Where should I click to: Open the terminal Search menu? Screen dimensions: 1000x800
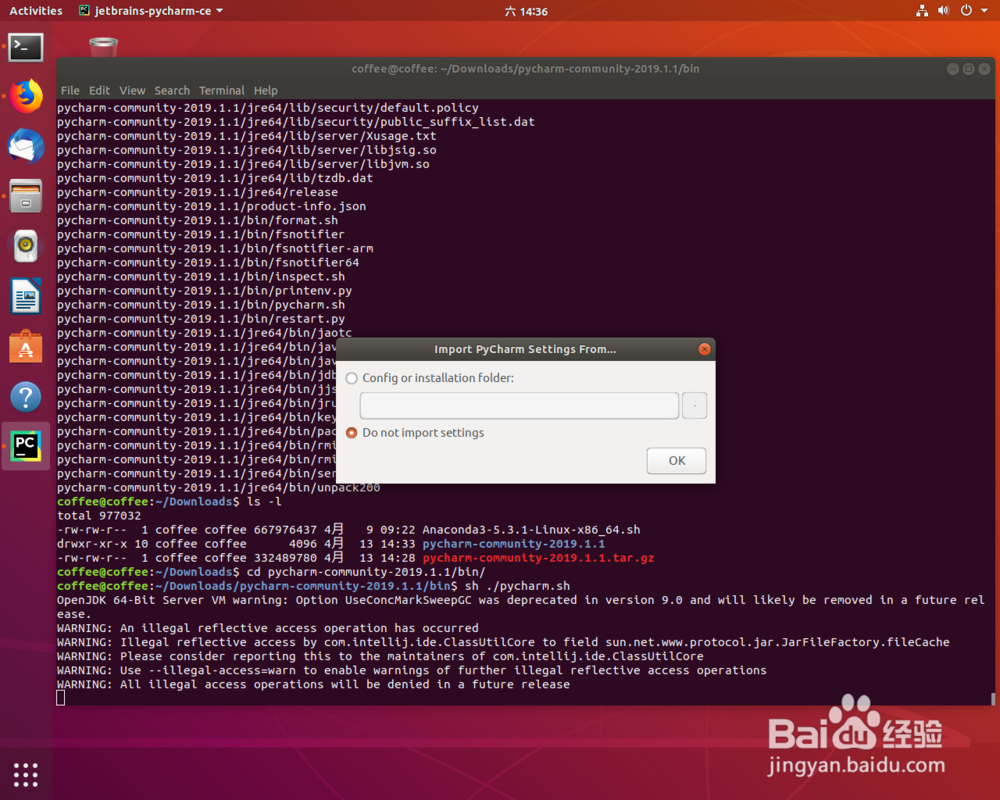(172, 91)
